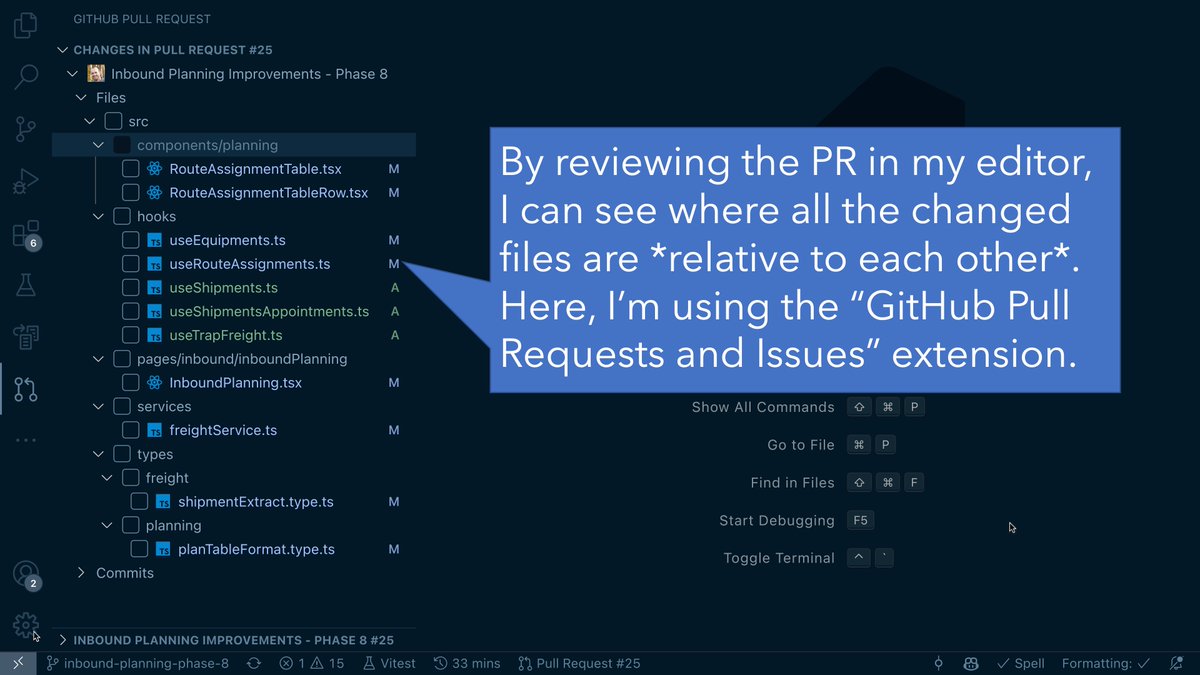1200x675 pixels.
Task: Select the freight folder under types
Action: [x=167, y=478]
